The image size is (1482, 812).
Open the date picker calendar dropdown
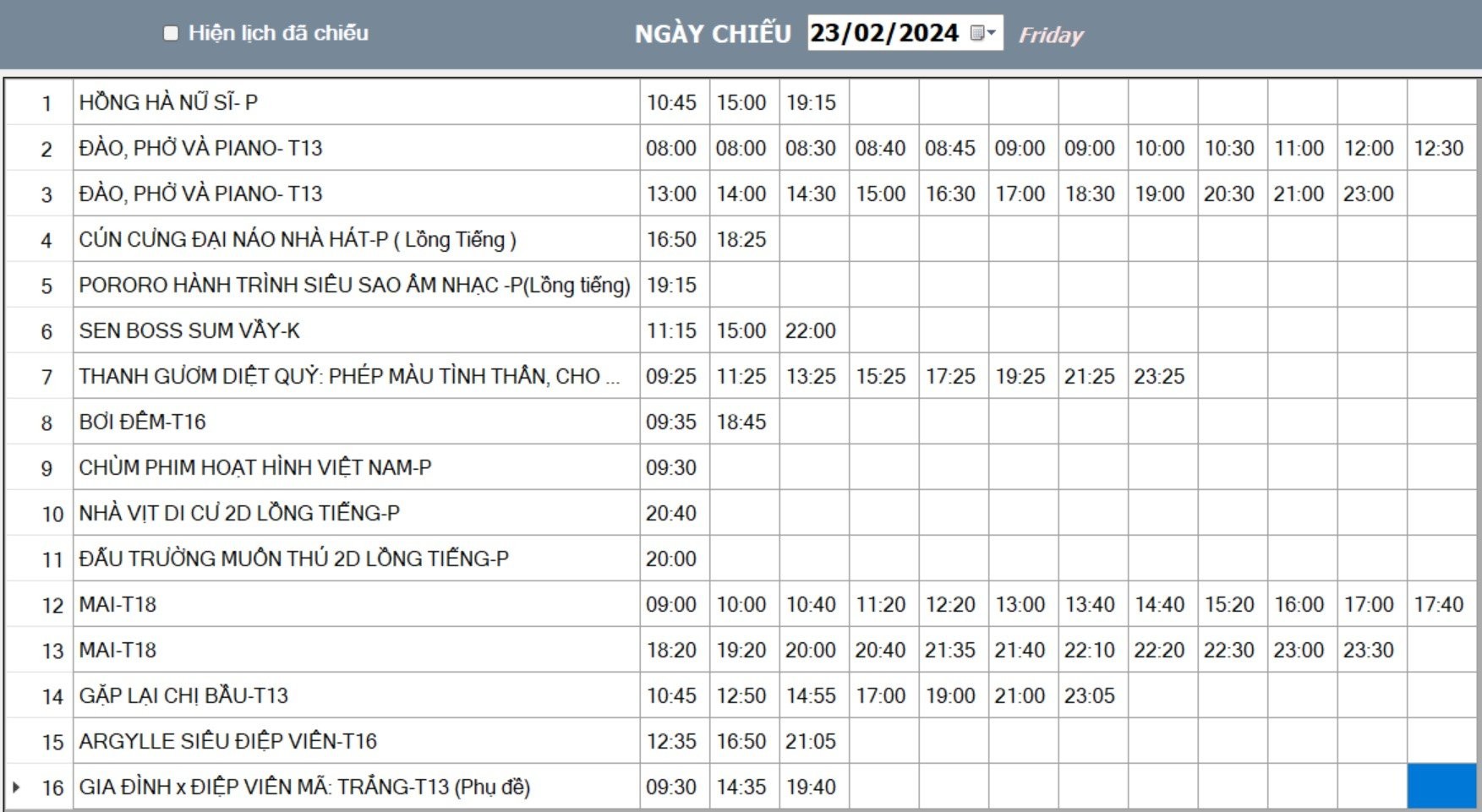click(x=983, y=33)
